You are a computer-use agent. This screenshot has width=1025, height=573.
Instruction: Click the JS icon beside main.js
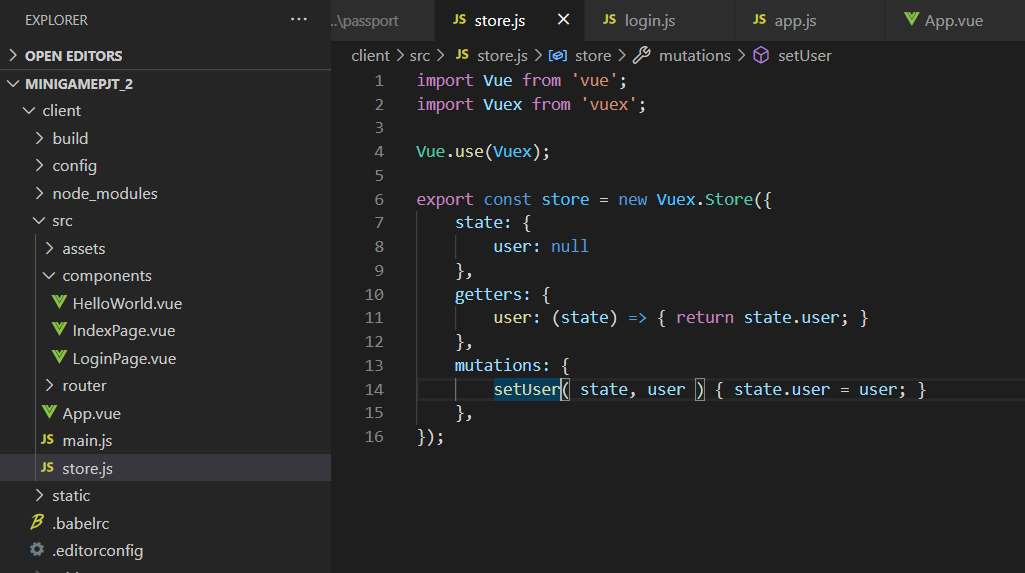pos(47,439)
